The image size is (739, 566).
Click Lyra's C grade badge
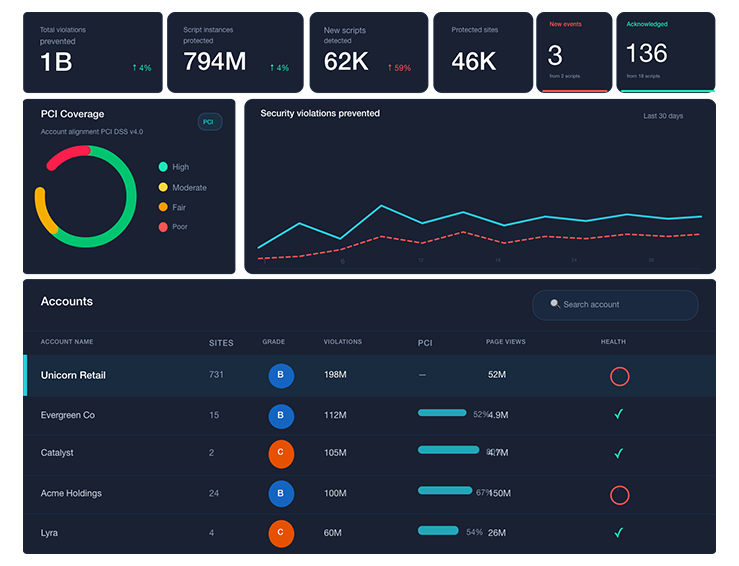pos(281,533)
